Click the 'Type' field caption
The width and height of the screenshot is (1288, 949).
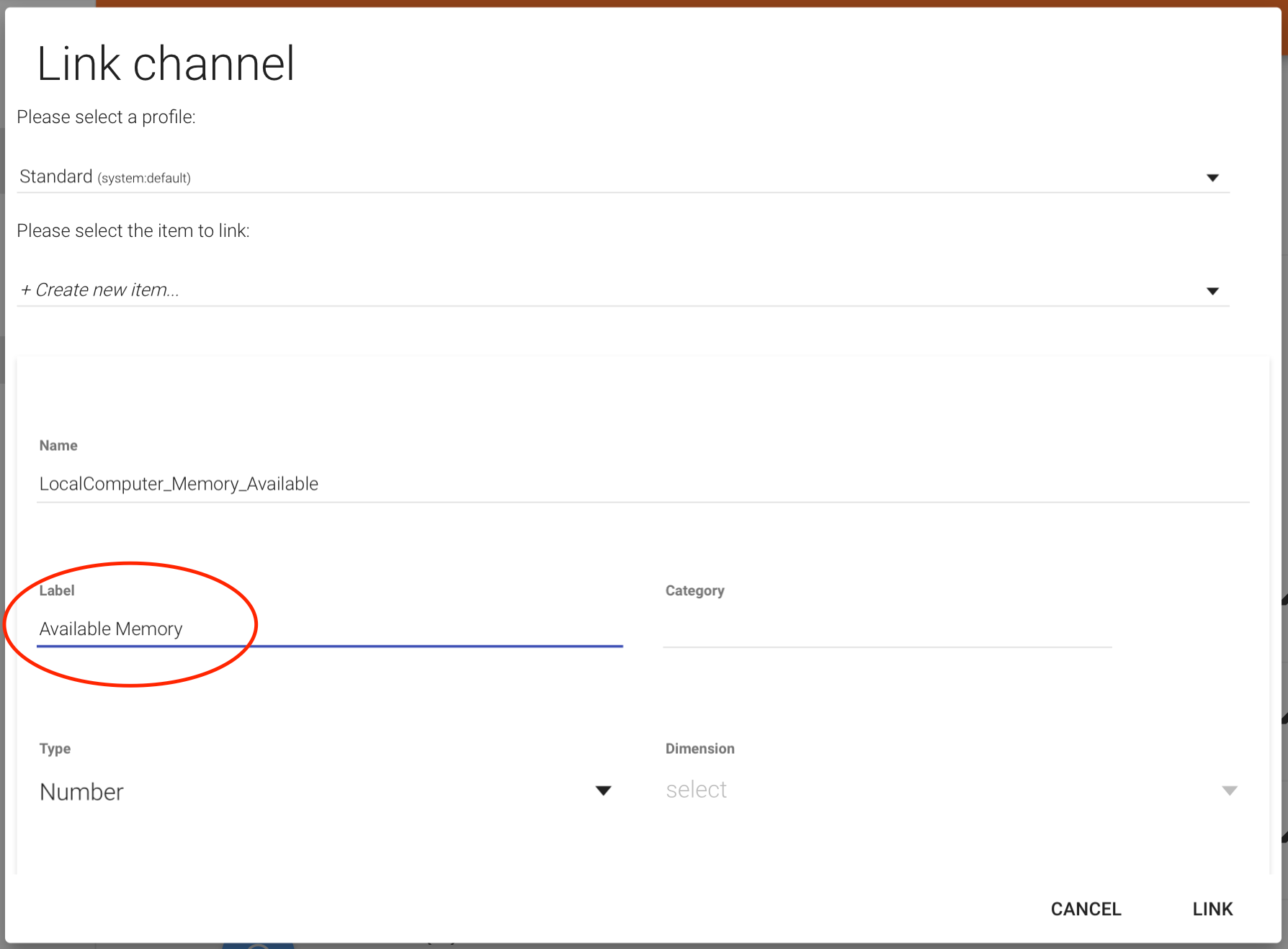55,749
